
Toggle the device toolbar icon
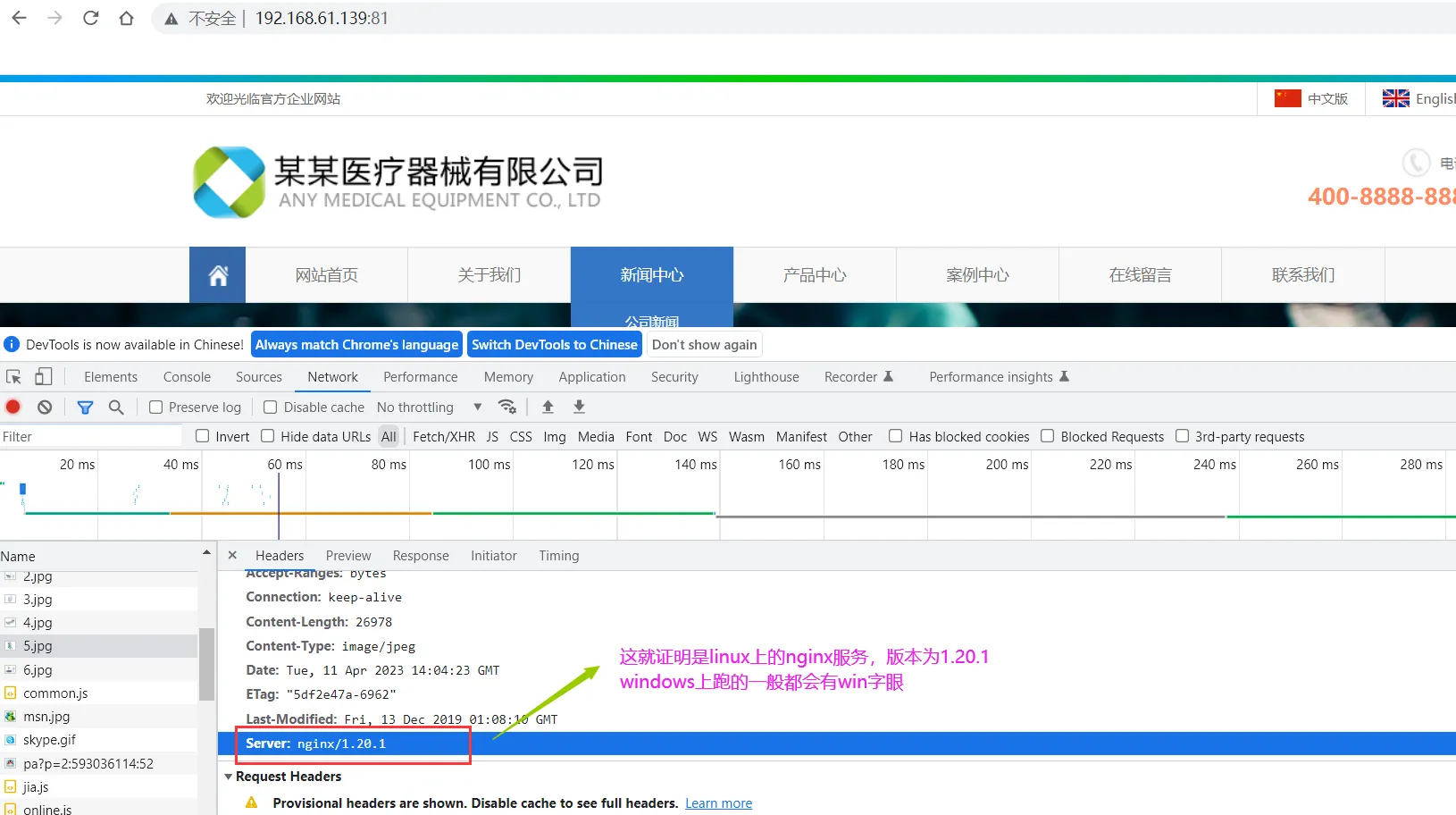coord(43,377)
